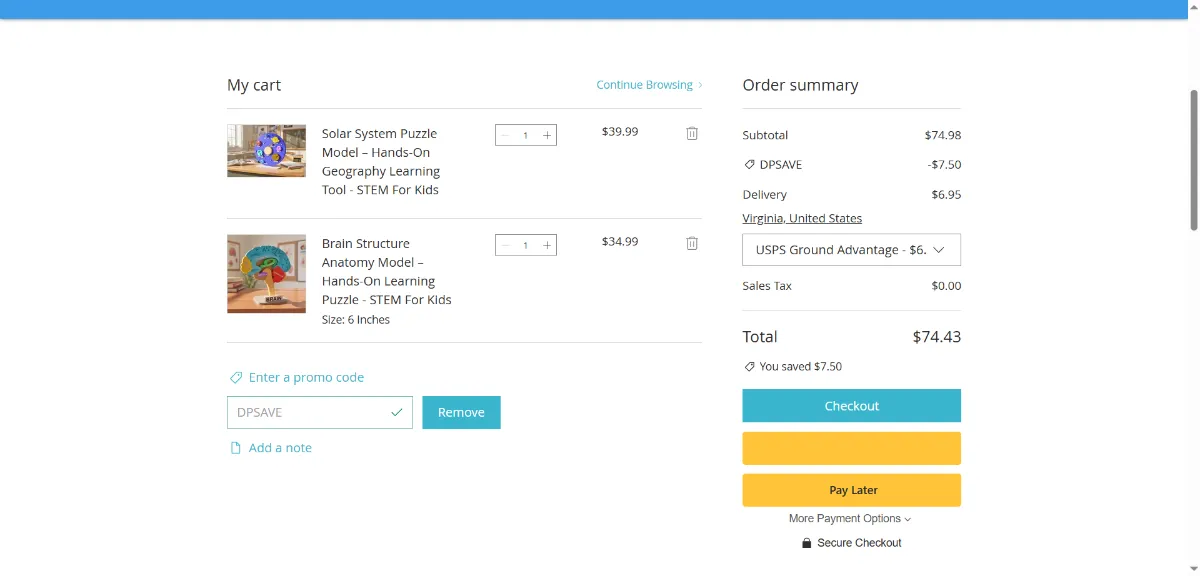
Task: Open Solar System Puzzle Model product thumbnail
Action: pos(266,151)
